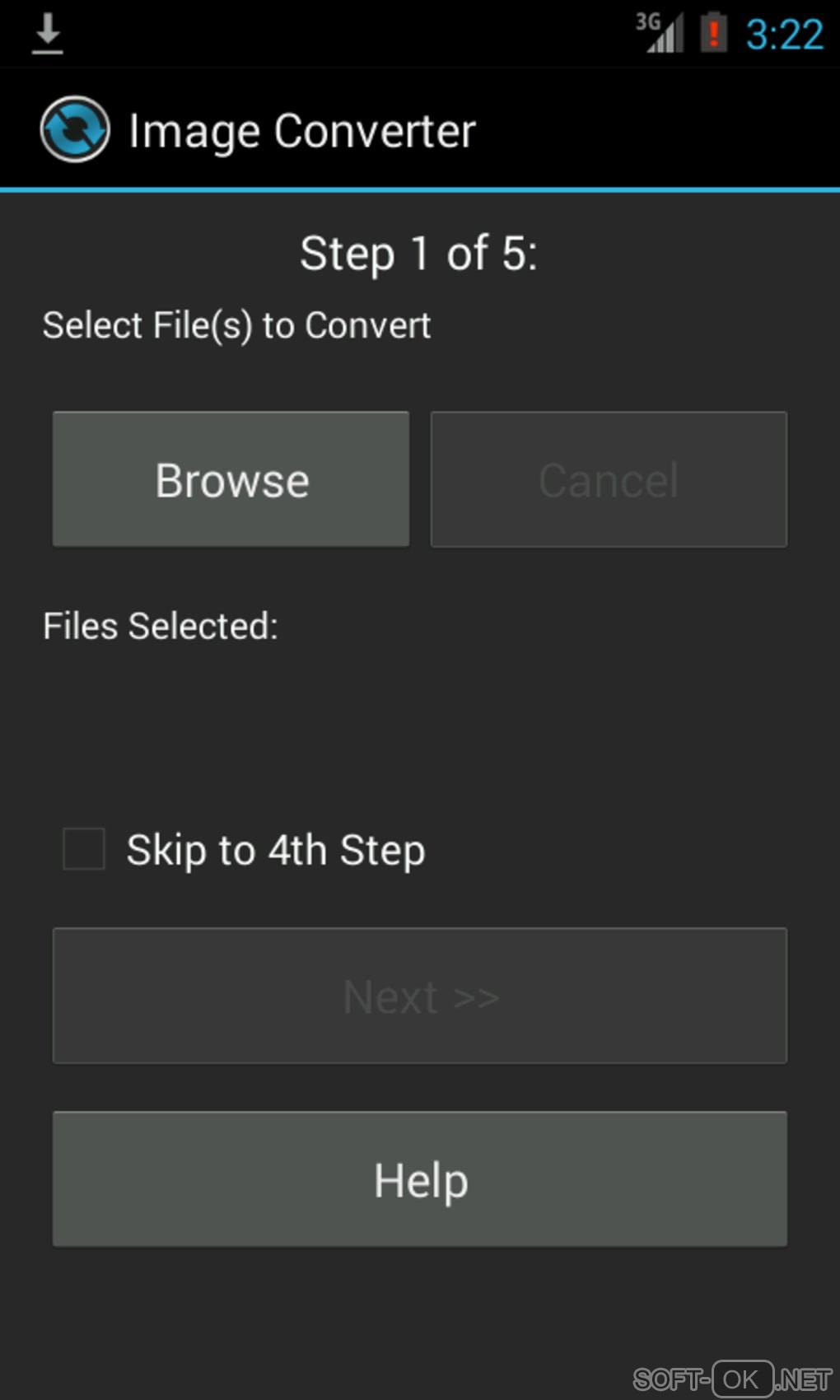The width and height of the screenshot is (840, 1400).
Task: Tap the 3G signal strength icon
Action: [x=660, y=33]
